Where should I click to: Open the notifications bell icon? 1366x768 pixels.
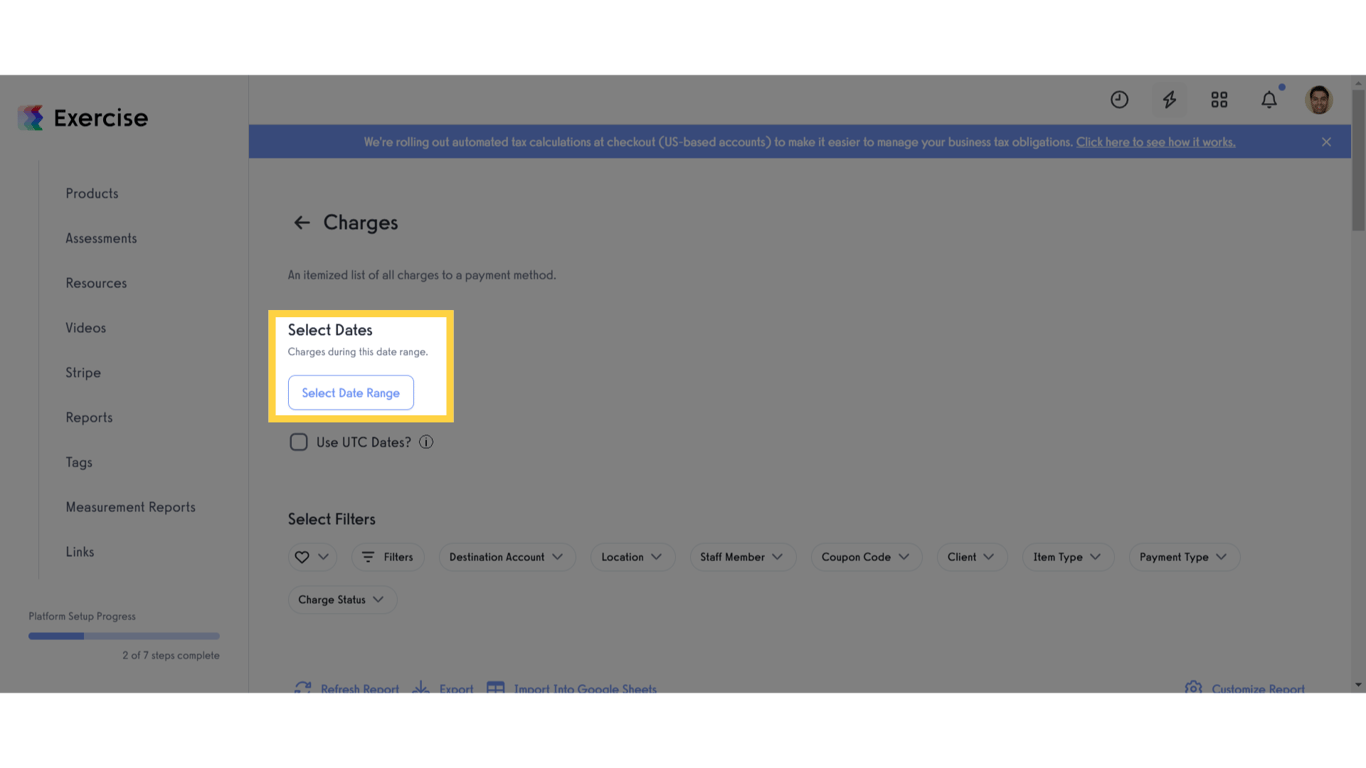click(1268, 99)
